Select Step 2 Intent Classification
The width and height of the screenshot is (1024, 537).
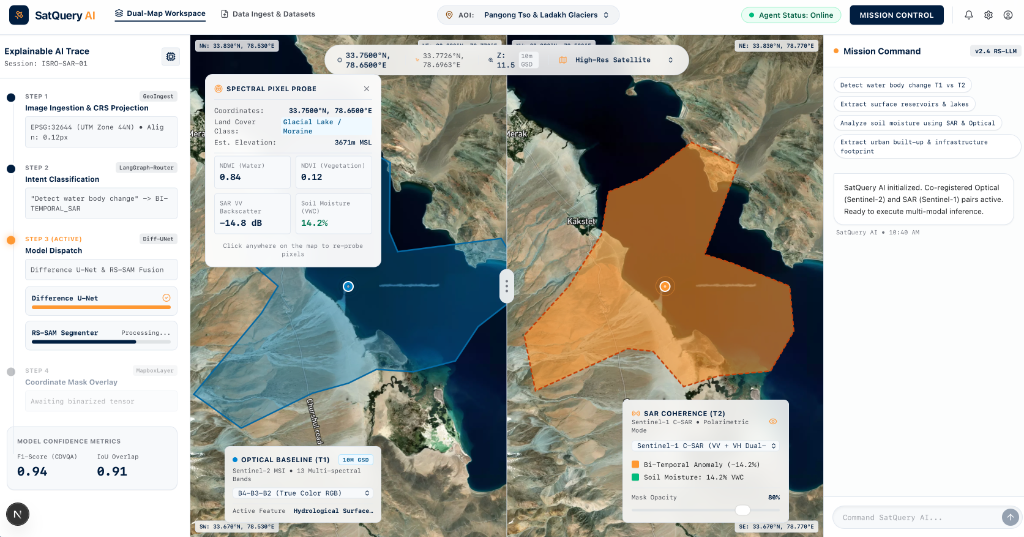click(x=62, y=179)
